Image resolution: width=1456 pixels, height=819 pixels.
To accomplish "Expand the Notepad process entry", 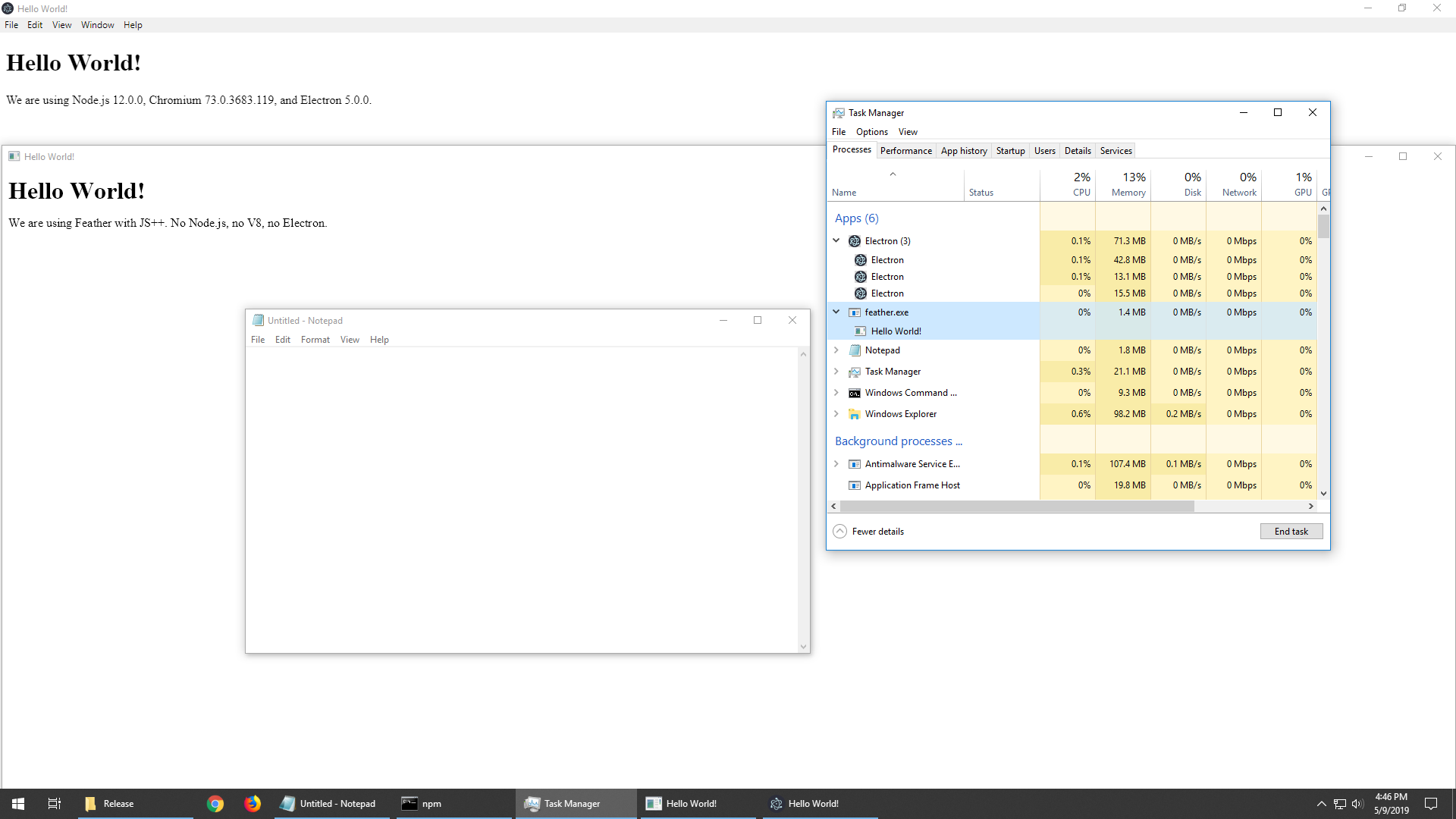I will (x=836, y=350).
